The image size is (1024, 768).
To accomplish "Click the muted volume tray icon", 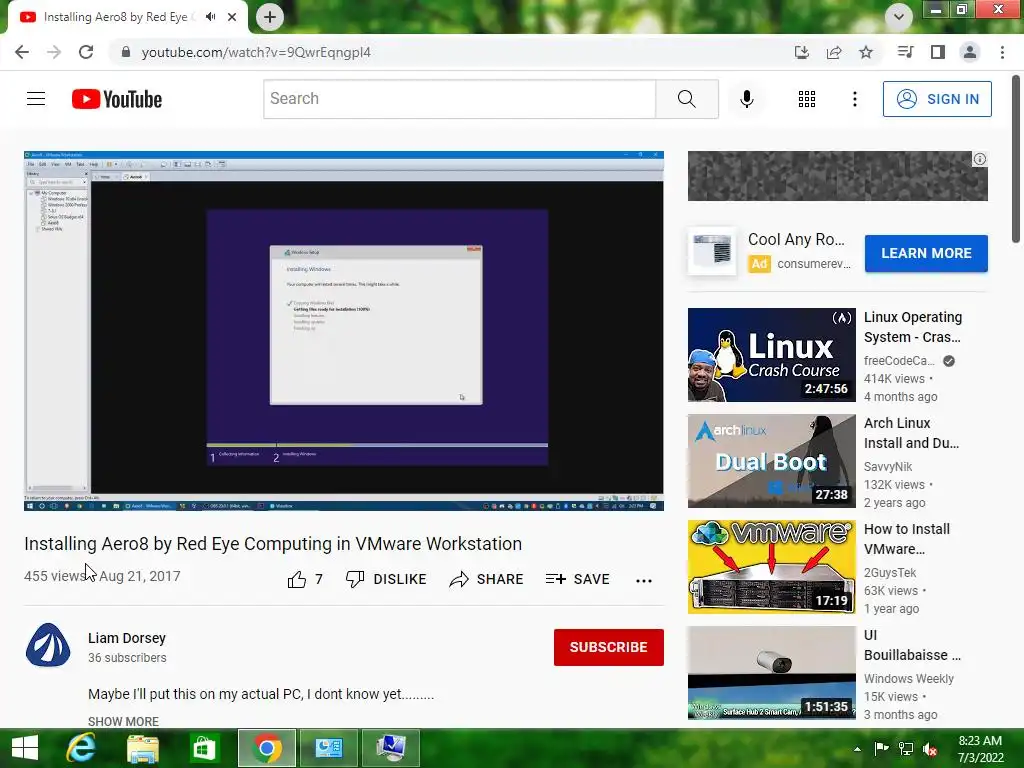I will (x=930, y=749).
